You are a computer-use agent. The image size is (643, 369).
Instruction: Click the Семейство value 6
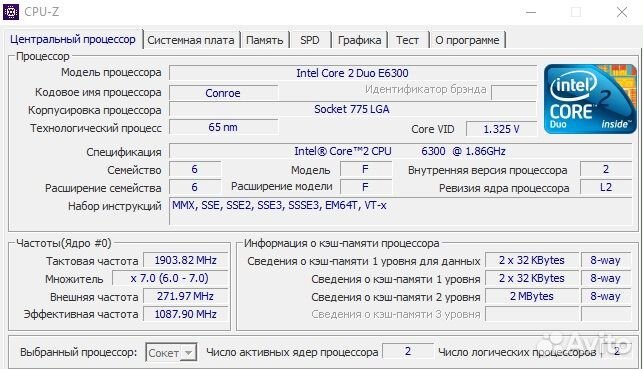(x=195, y=169)
